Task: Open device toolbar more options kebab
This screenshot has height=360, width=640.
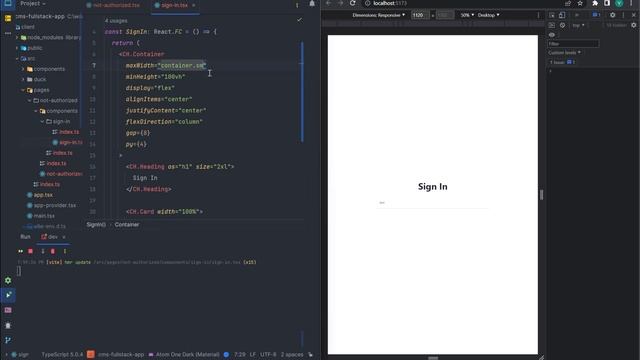Action: (x=538, y=15)
